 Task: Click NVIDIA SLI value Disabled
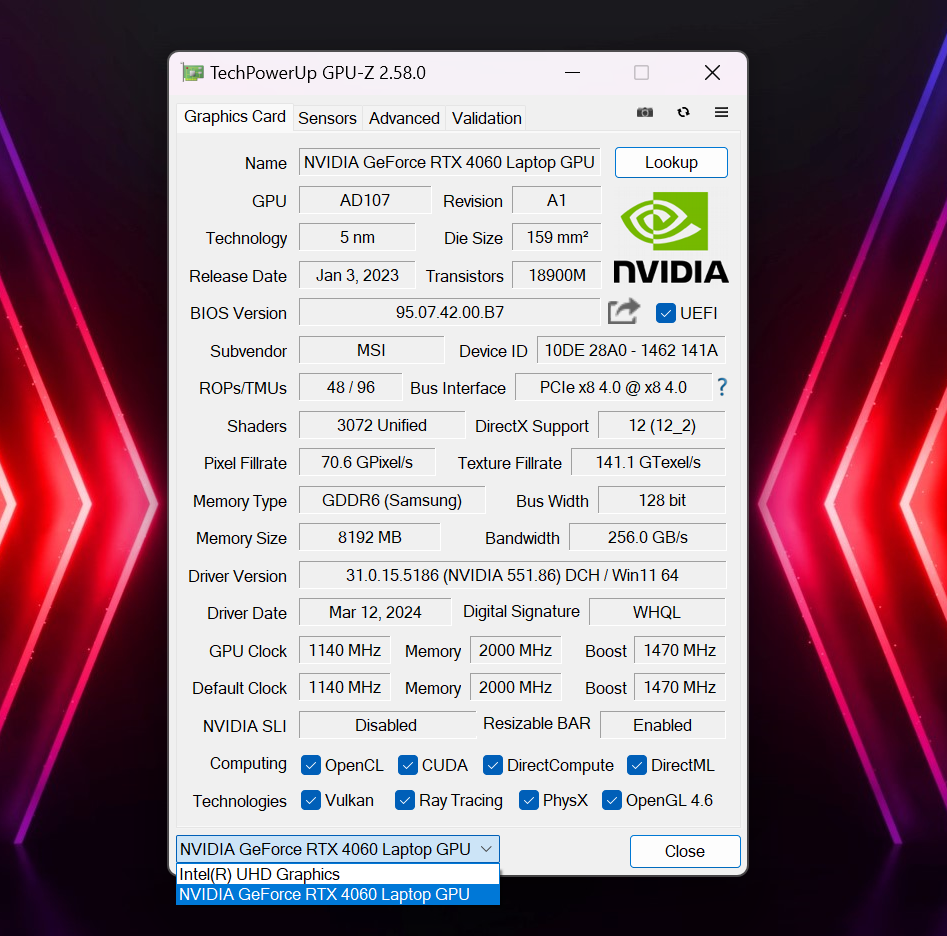[x=387, y=725]
